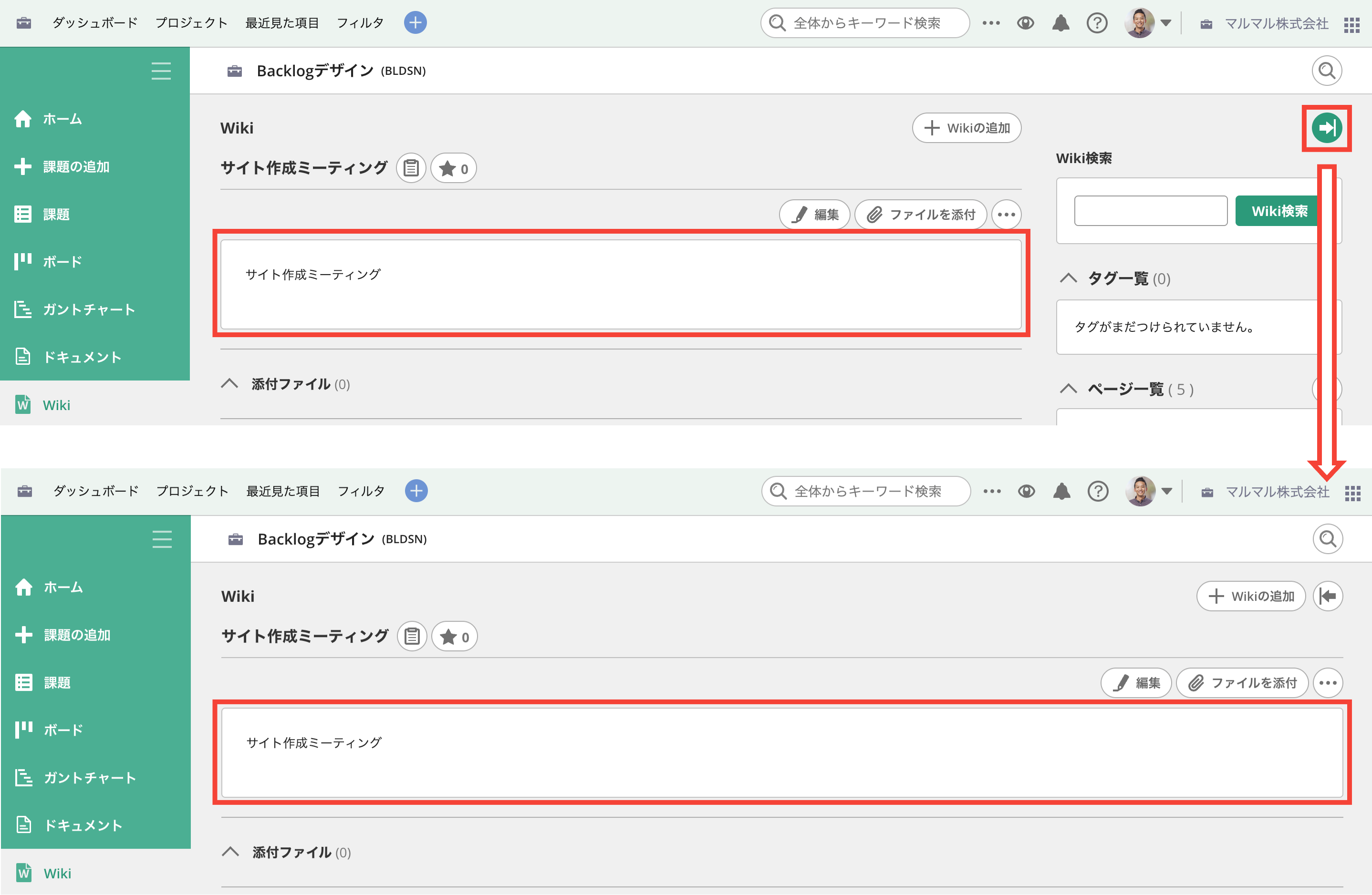Copy page title icon in the bottom screenshot
Screen dimensions: 1372x895
[412, 636]
